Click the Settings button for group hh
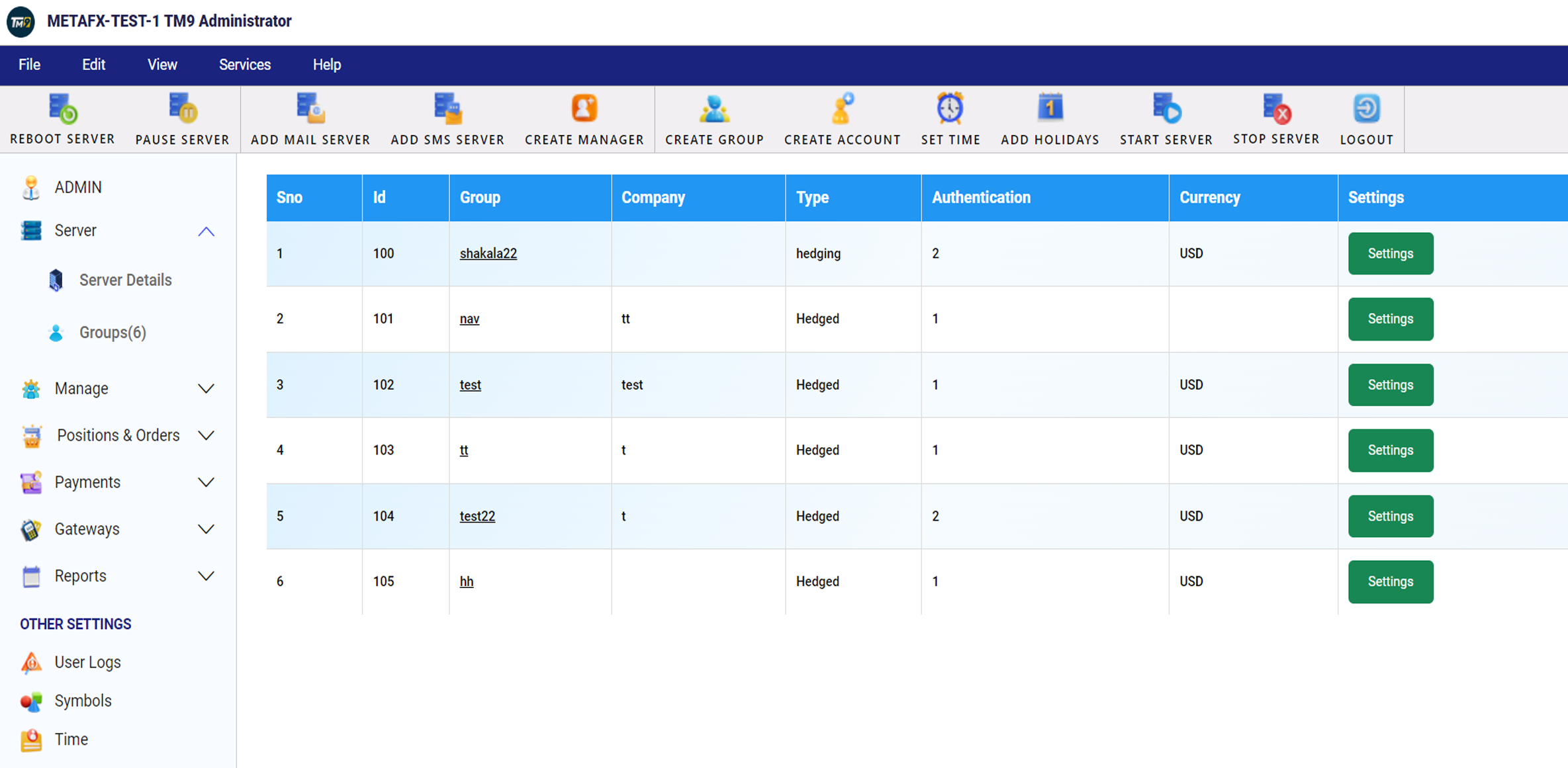Viewport: 1568px width, 768px height. tap(1390, 581)
